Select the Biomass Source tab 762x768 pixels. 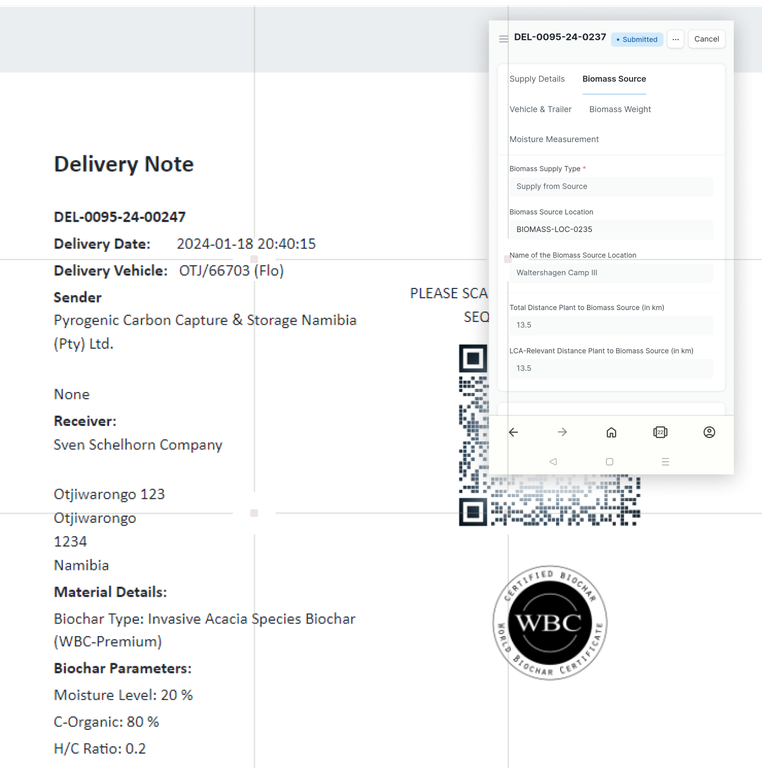pyautogui.click(x=614, y=79)
